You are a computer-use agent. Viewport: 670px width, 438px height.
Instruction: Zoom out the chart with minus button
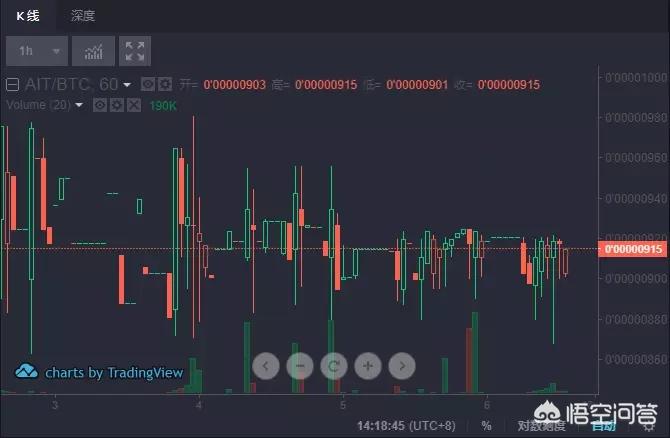[x=300, y=366]
